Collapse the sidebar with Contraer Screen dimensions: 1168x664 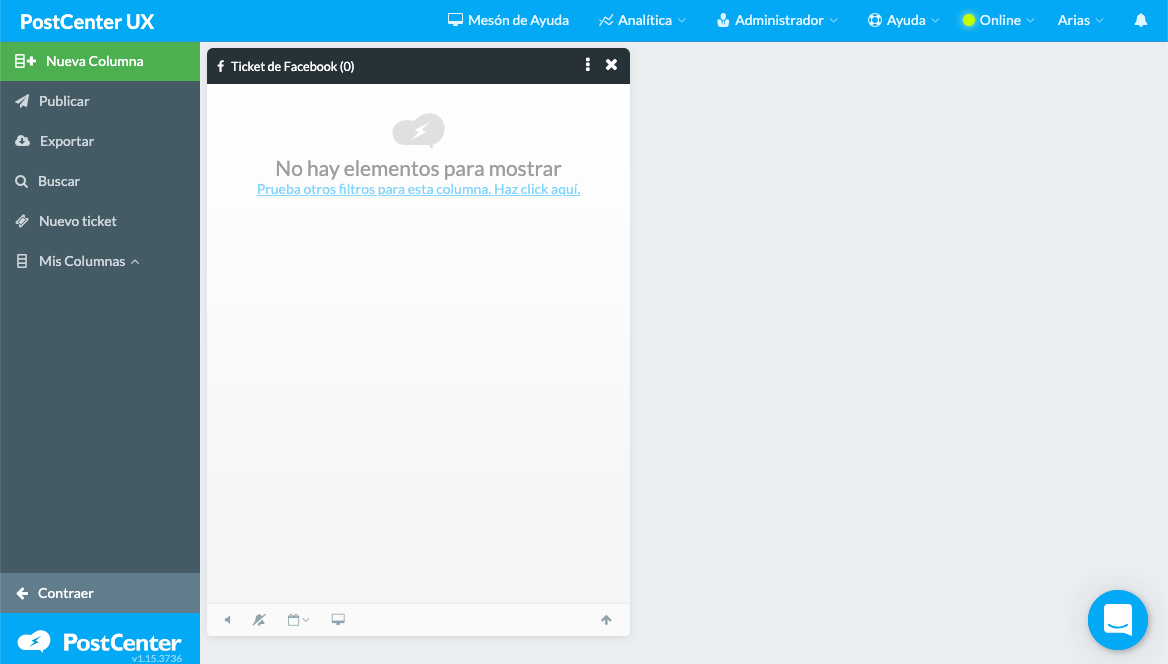[x=100, y=593]
